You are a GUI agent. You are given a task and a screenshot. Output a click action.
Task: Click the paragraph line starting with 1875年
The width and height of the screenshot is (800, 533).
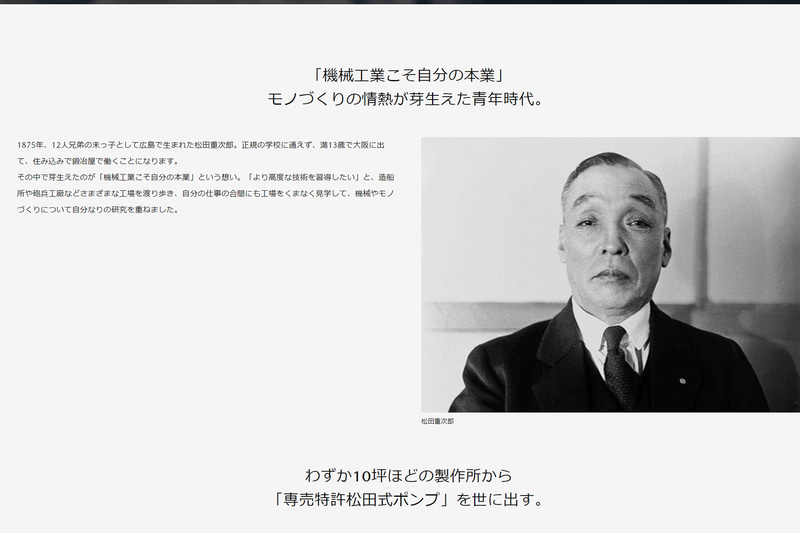coord(201,145)
